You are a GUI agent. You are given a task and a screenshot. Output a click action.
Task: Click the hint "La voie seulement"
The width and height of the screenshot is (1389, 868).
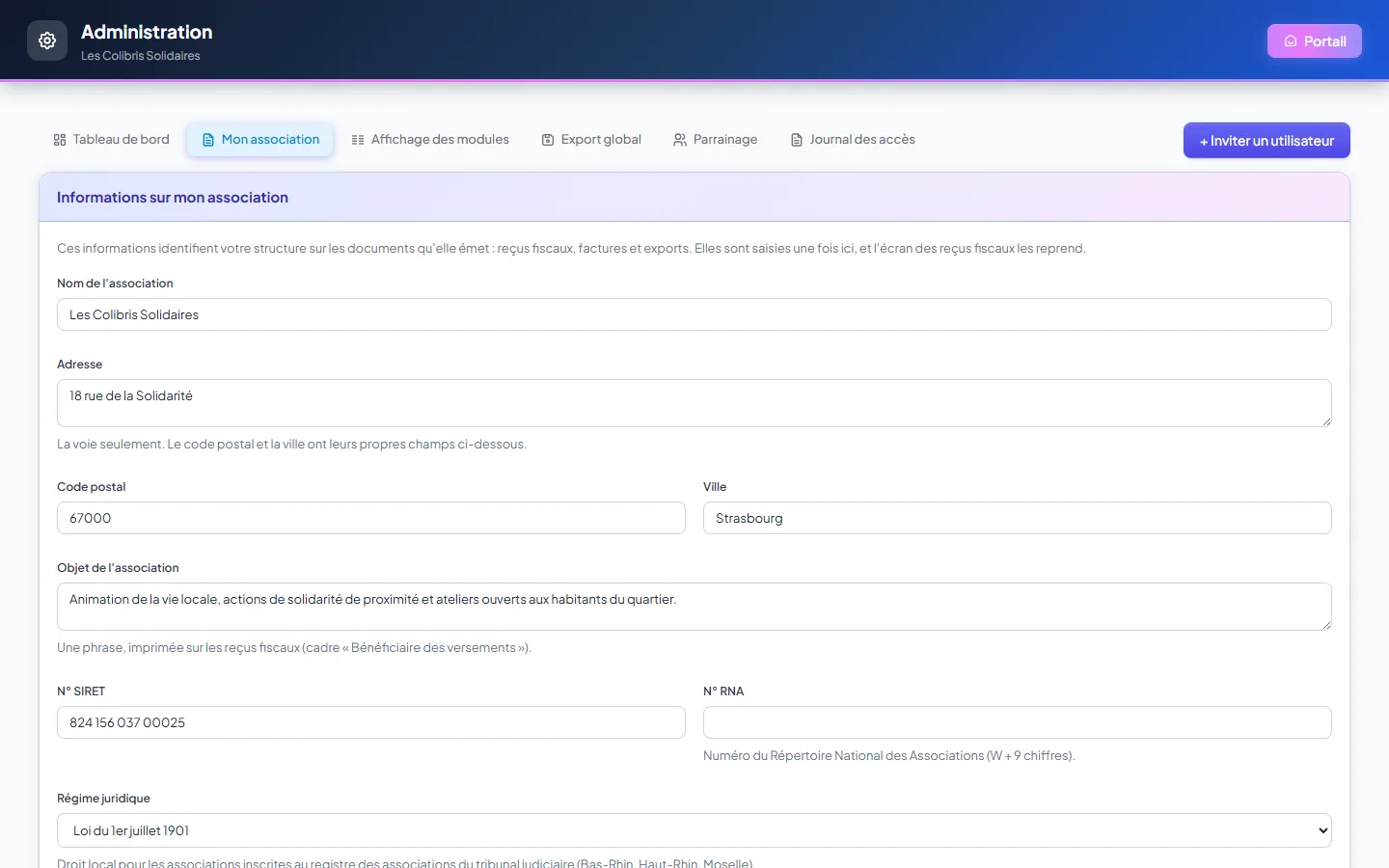(291, 445)
